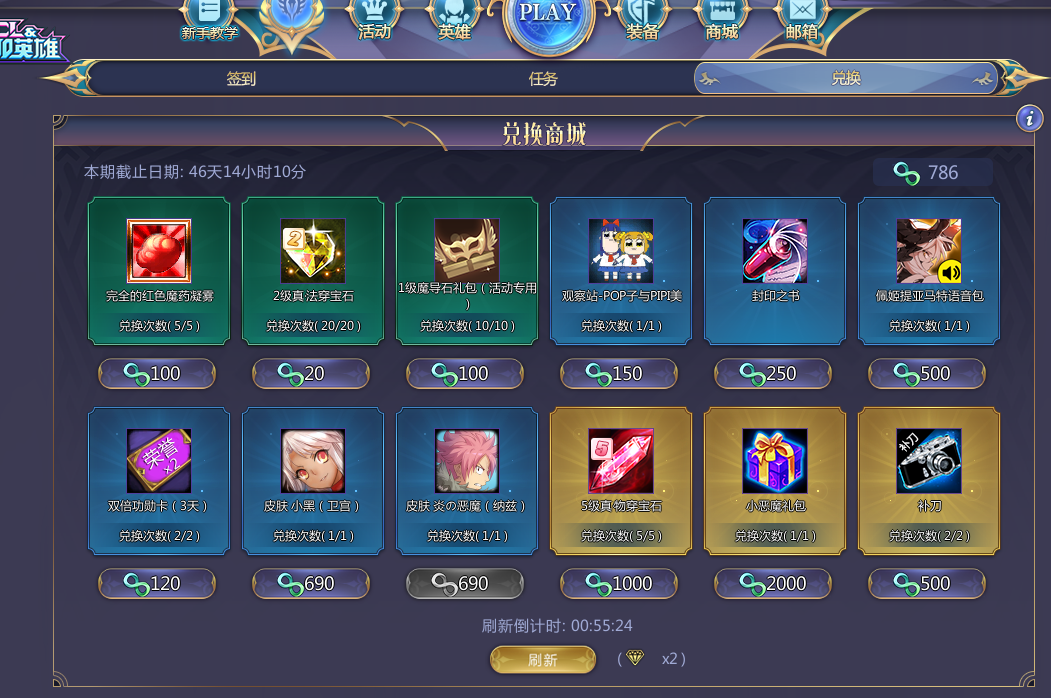The width and height of the screenshot is (1051, 698).
Task: Open the 装备 equipment icon
Action: pyautogui.click(x=641, y=19)
